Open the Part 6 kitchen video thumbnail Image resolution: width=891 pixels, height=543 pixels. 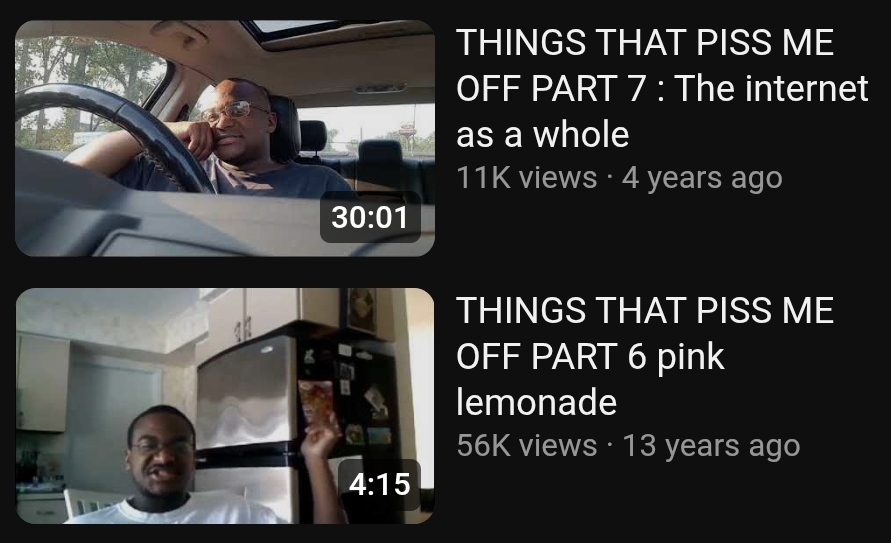[225, 406]
